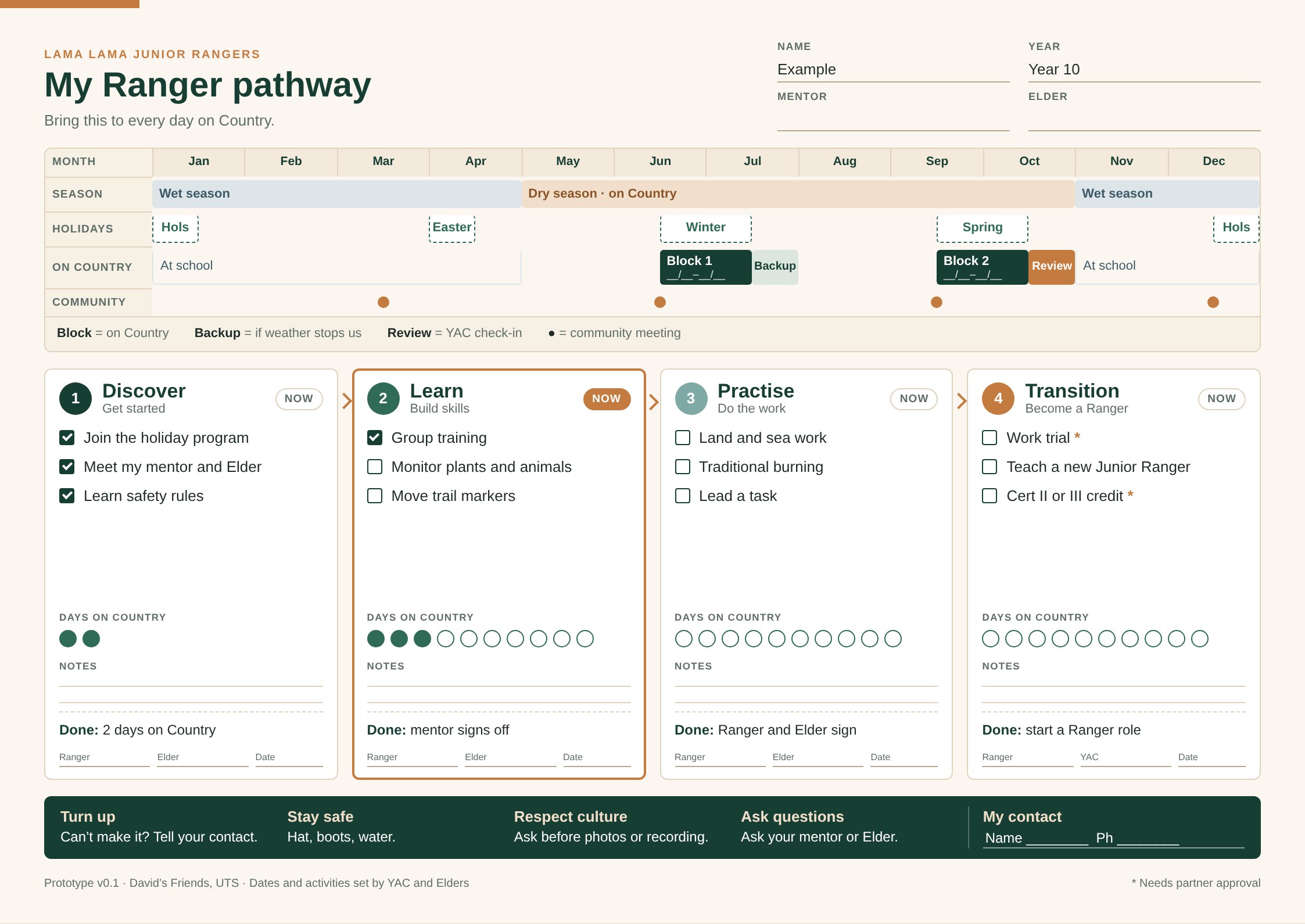Viewport: 1305px width, 924px height.
Task: Select the June community meeting dot
Action: click(660, 302)
